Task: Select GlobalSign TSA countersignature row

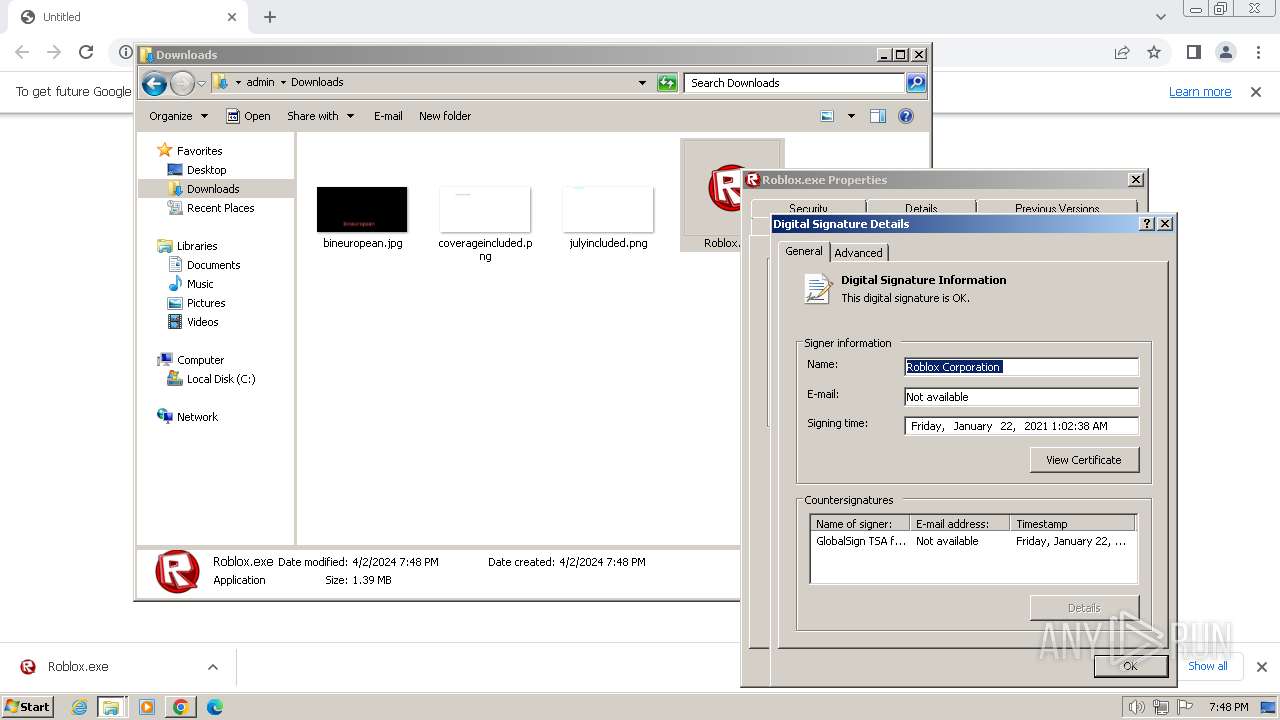Action: 973,541
